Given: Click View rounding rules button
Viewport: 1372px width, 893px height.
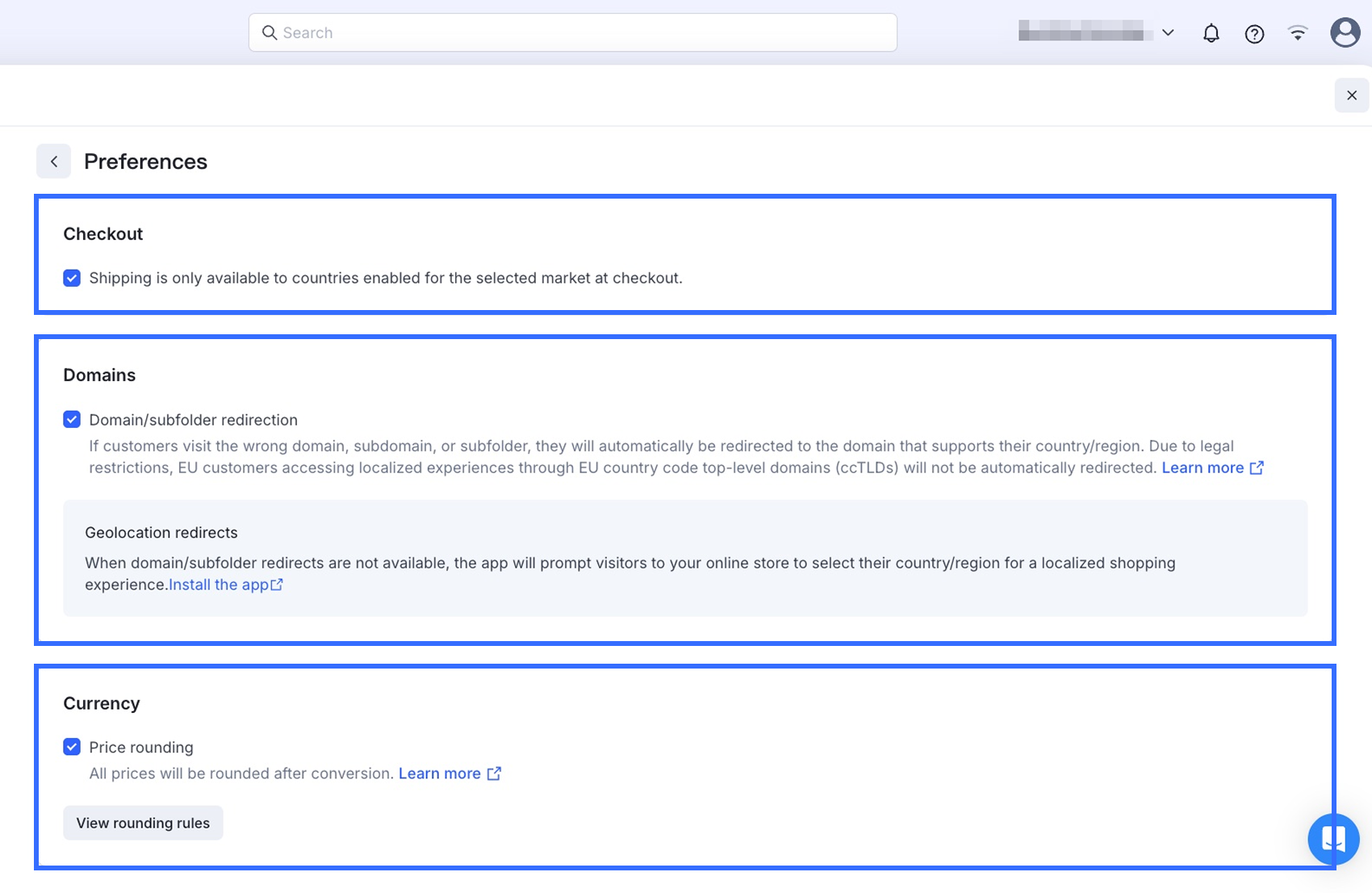Looking at the screenshot, I should [x=143, y=823].
